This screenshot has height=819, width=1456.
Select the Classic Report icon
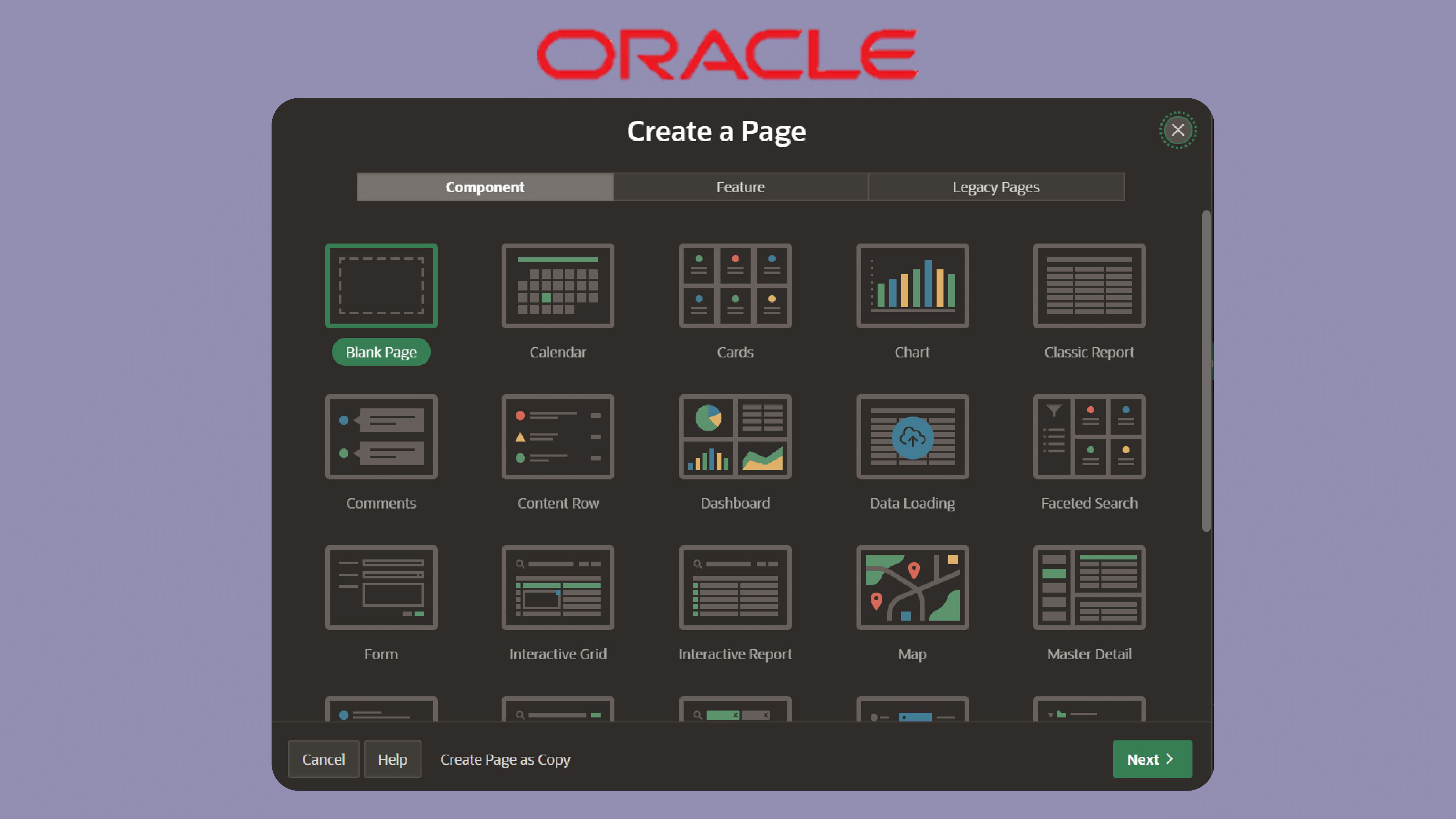point(1089,286)
